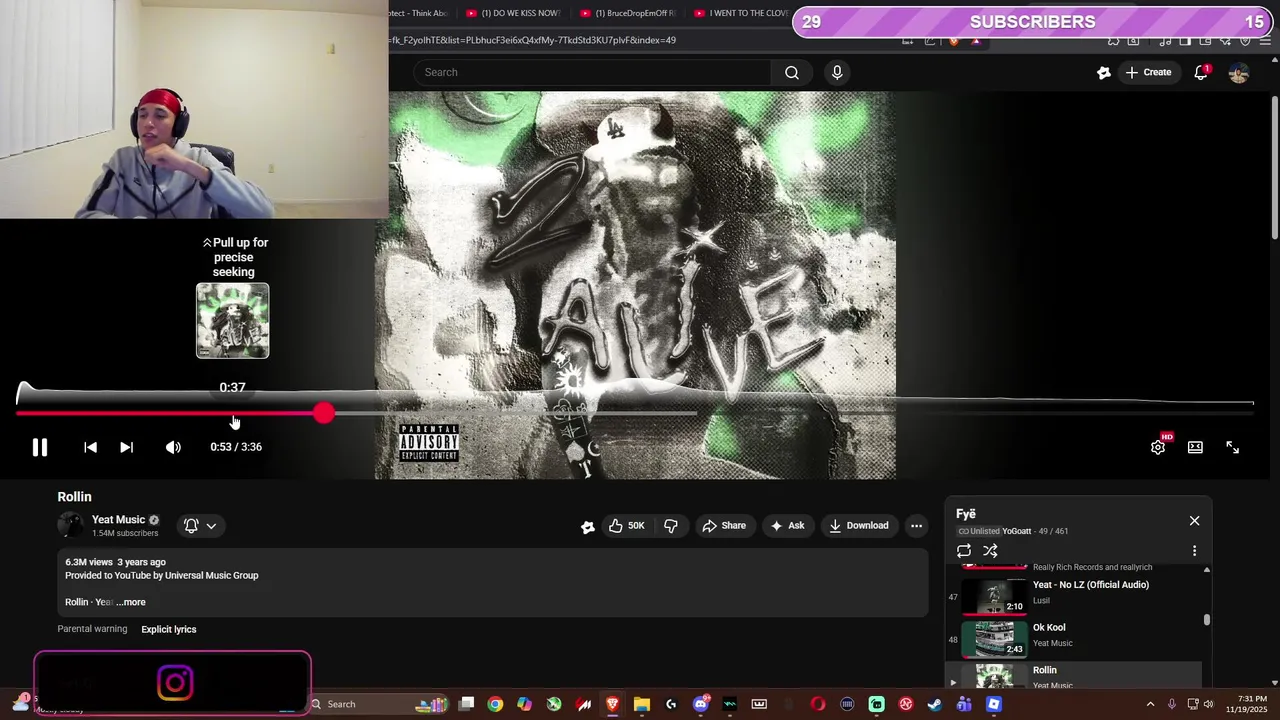The width and height of the screenshot is (1280, 720).
Task: Click Ok Kool thumbnail 2:43
Action: click(994, 639)
